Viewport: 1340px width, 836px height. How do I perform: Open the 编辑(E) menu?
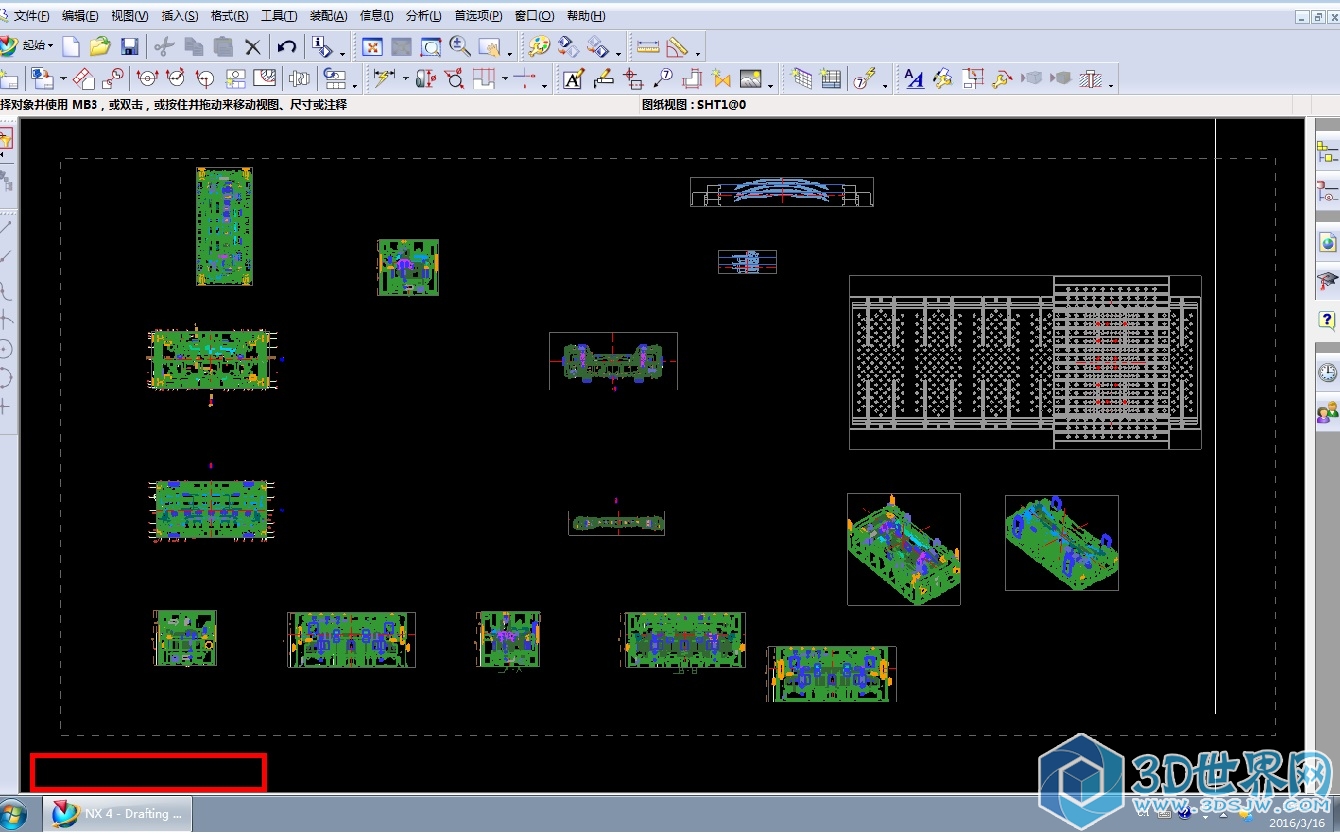[80, 16]
